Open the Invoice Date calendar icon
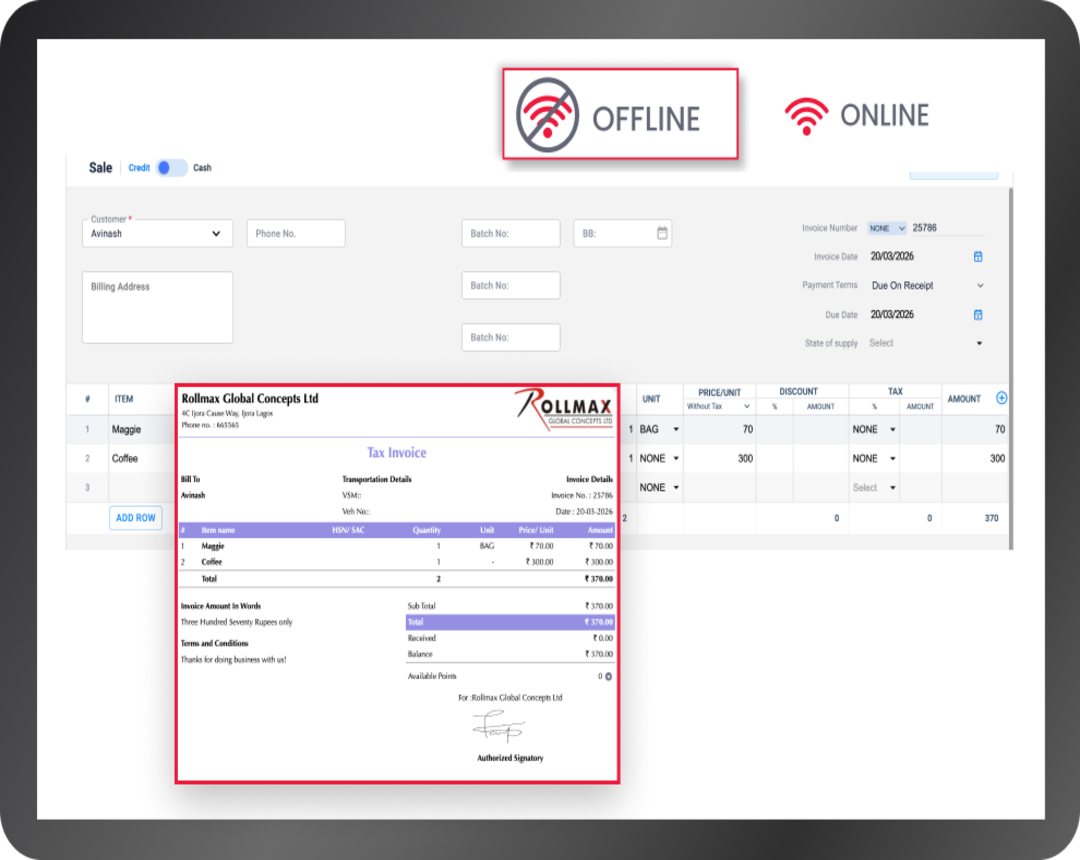1080x860 pixels. pos(977,257)
